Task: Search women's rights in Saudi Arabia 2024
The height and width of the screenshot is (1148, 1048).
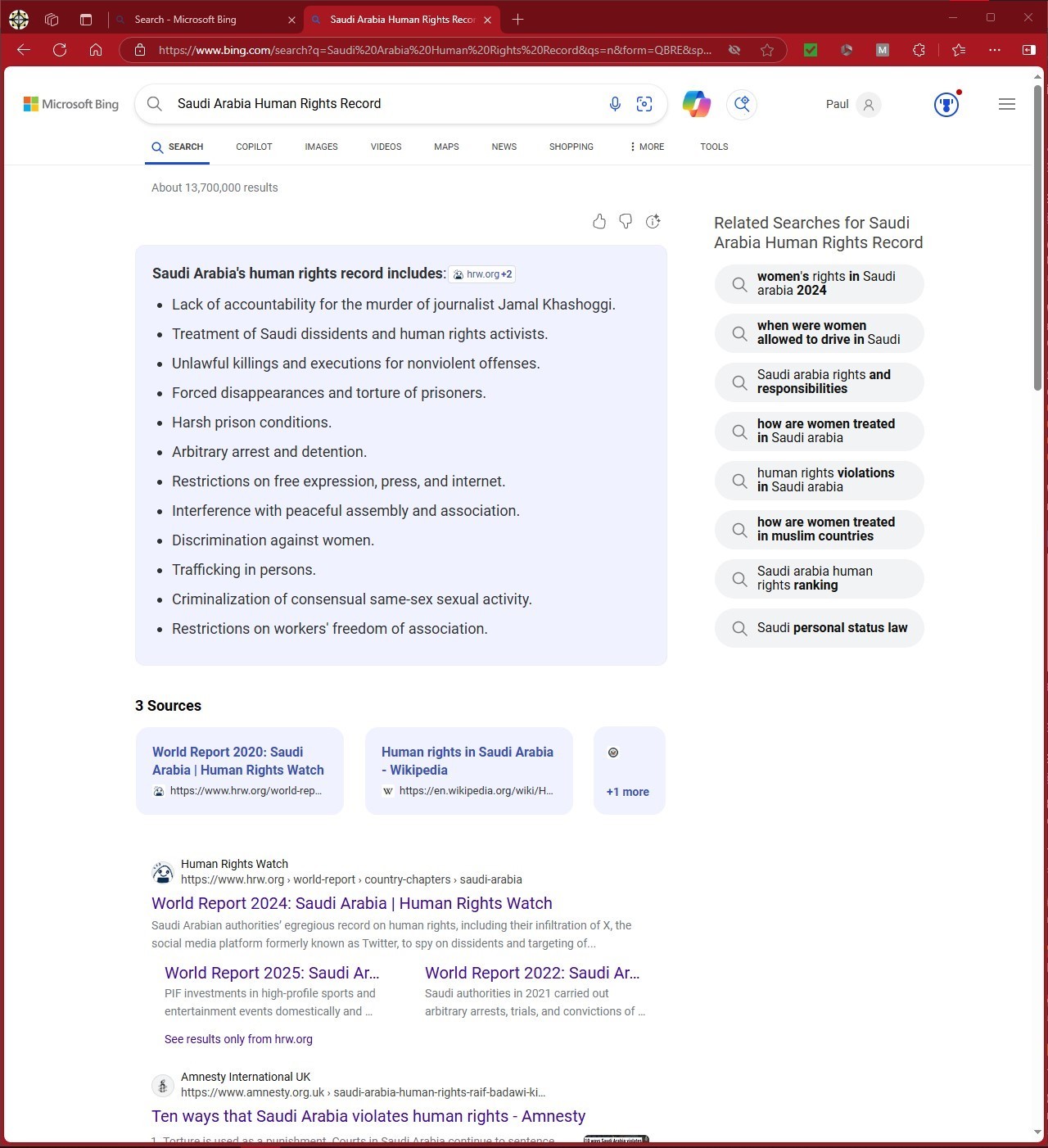Action: tap(819, 283)
